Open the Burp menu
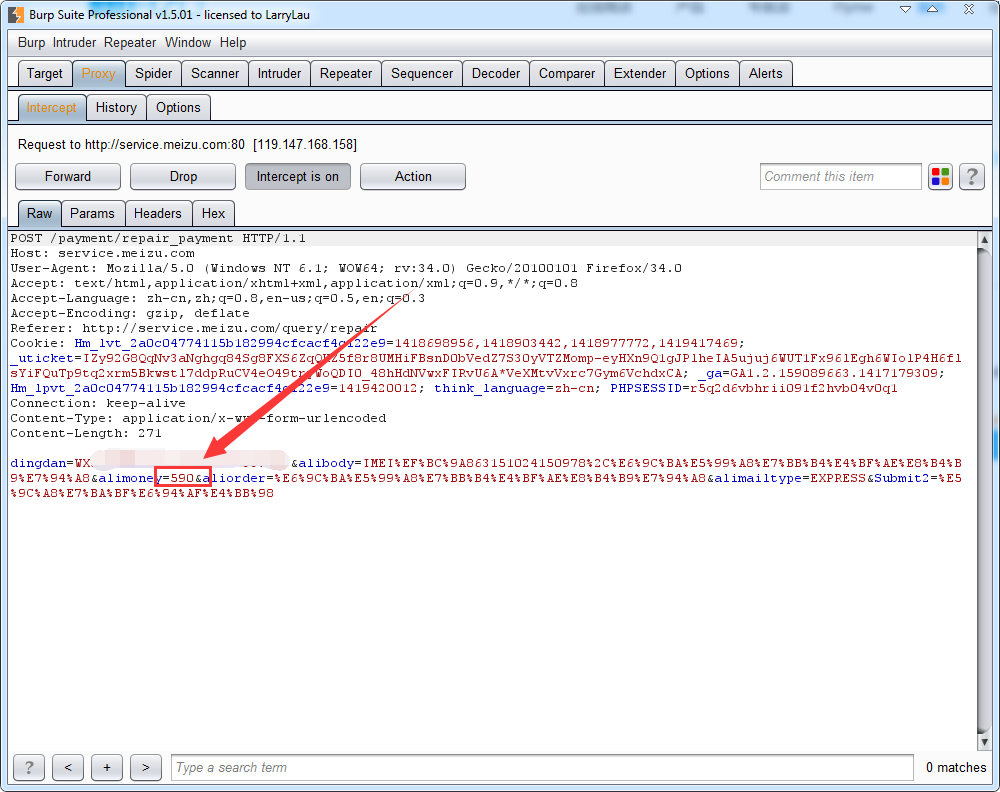Image resolution: width=1000 pixels, height=792 pixels. point(31,43)
